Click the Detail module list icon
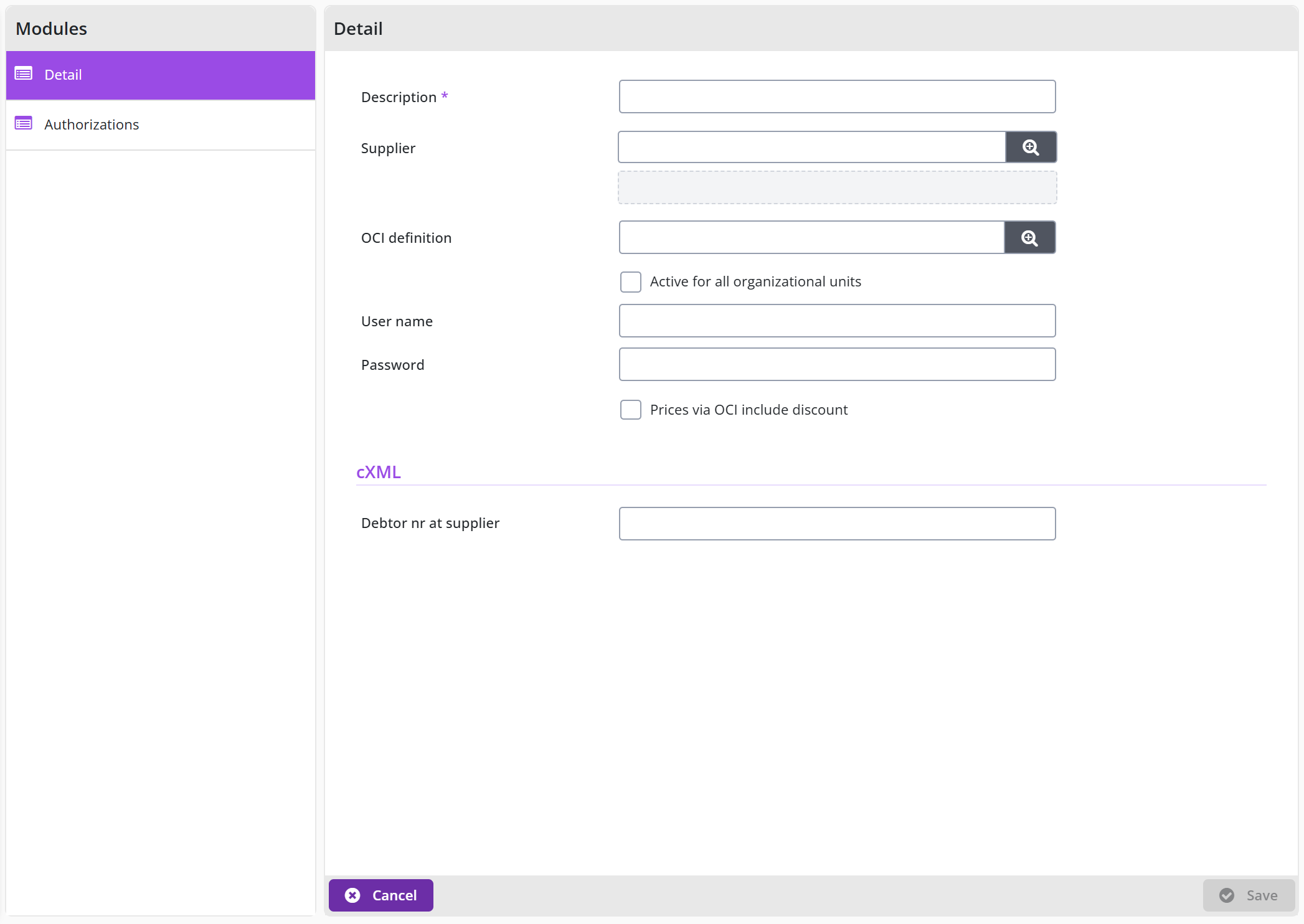Image resolution: width=1304 pixels, height=924 pixels. (x=24, y=73)
